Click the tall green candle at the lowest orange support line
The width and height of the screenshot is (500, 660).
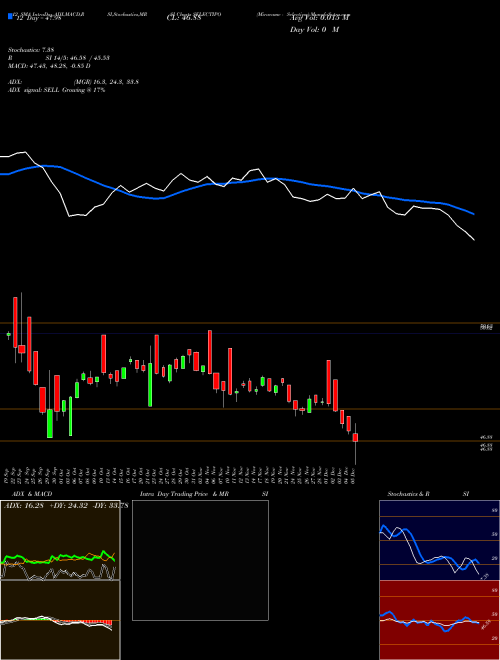click(50, 423)
